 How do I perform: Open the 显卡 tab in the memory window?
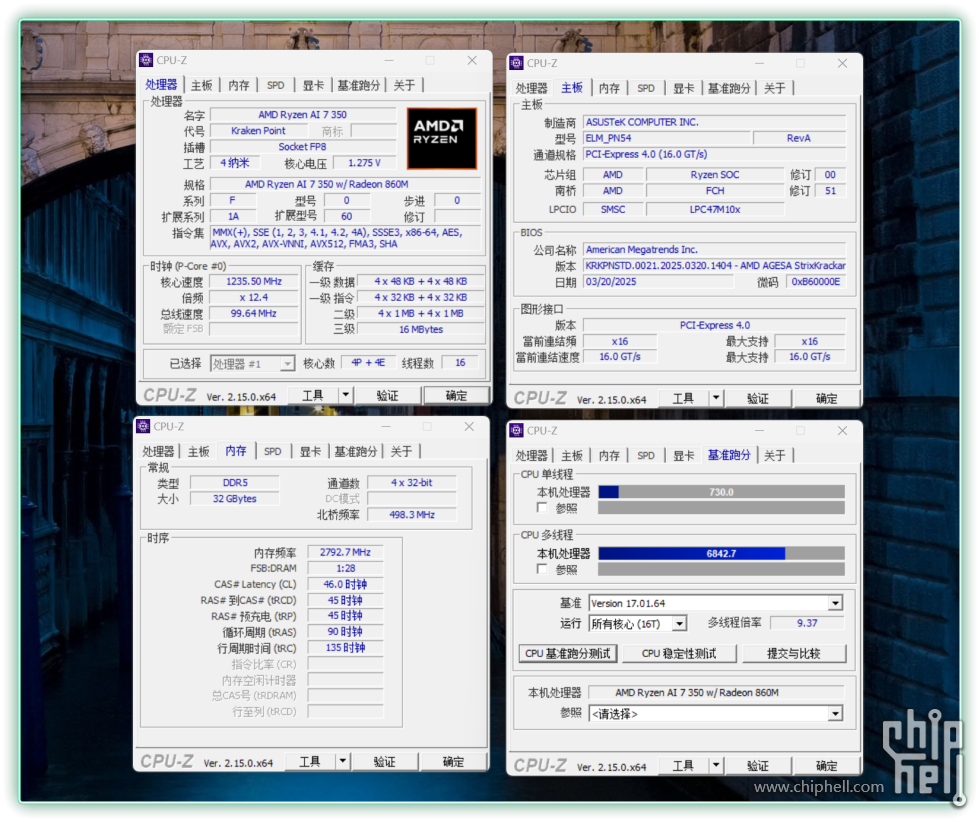(311, 452)
